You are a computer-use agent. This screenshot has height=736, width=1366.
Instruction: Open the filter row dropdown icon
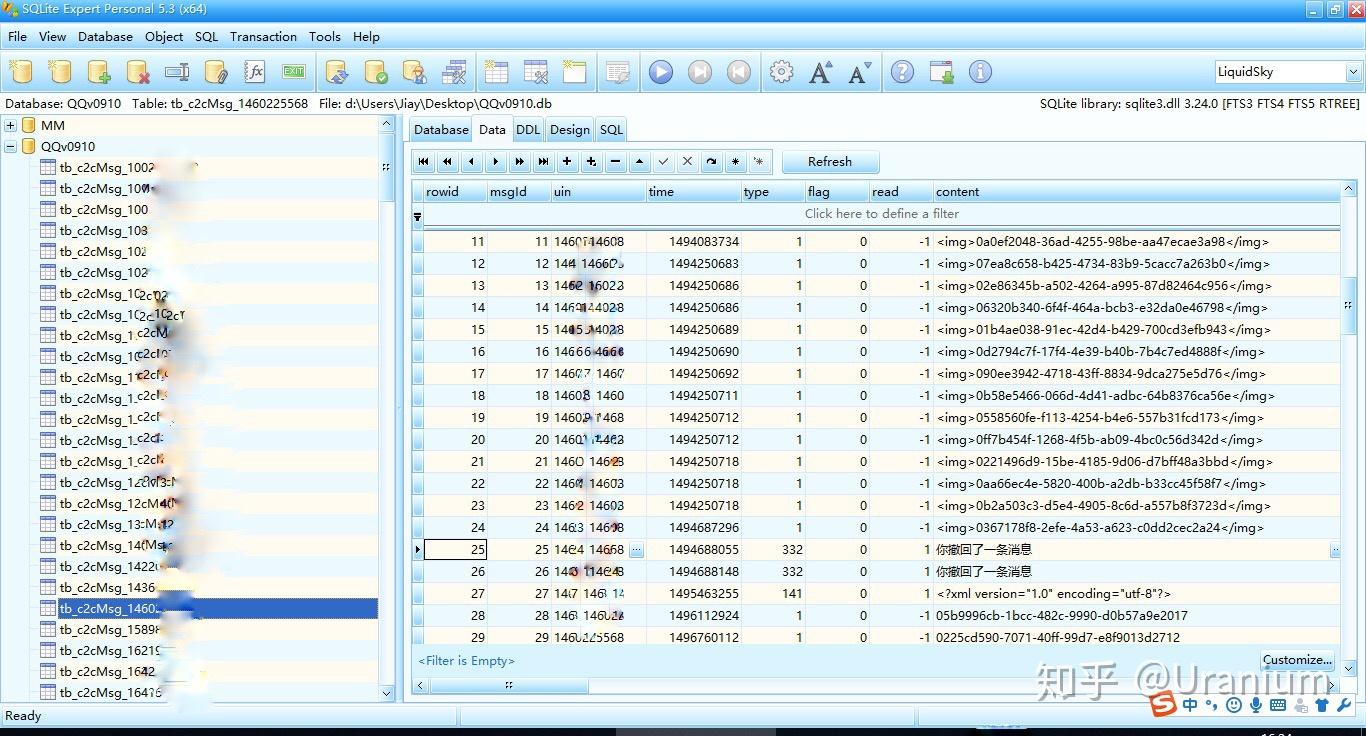[x=417, y=216]
